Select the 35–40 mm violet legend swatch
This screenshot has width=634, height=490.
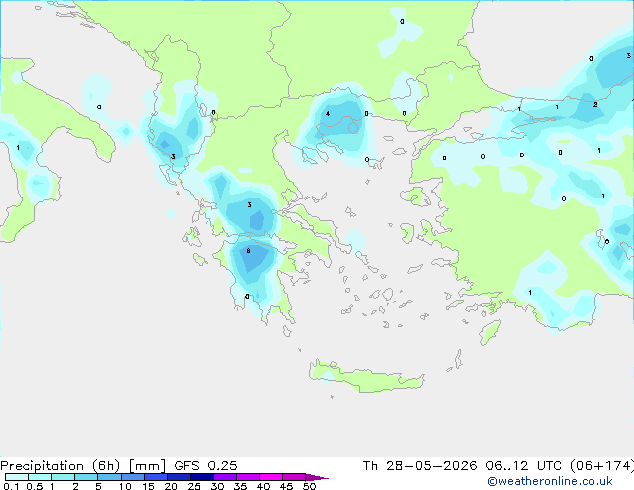247,477
